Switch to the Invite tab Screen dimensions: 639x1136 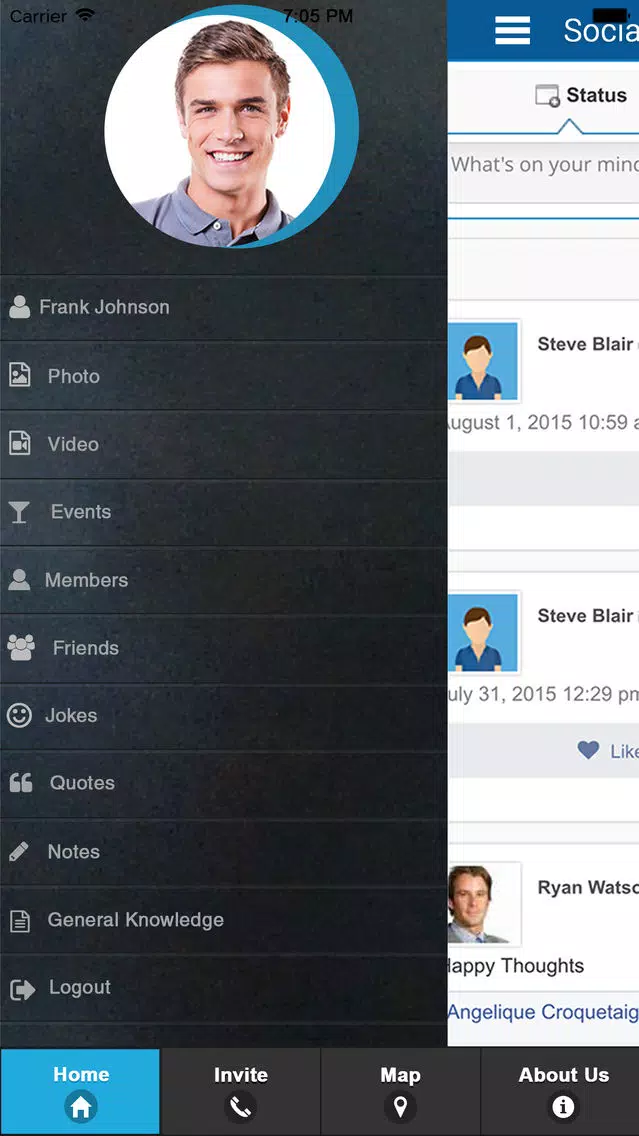pyautogui.click(x=241, y=1091)
